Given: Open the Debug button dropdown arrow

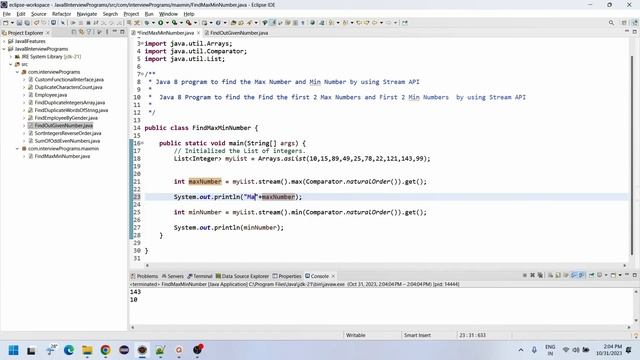Looking at the screenshot, I should click(x=153, y=23).
